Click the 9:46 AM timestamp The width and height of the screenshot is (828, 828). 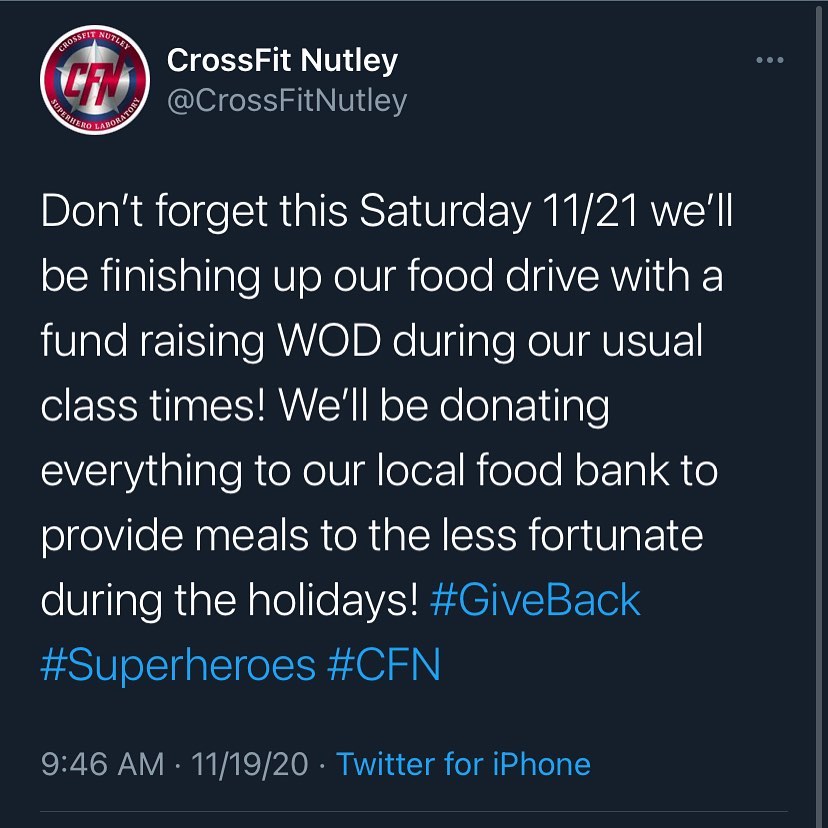102,765
